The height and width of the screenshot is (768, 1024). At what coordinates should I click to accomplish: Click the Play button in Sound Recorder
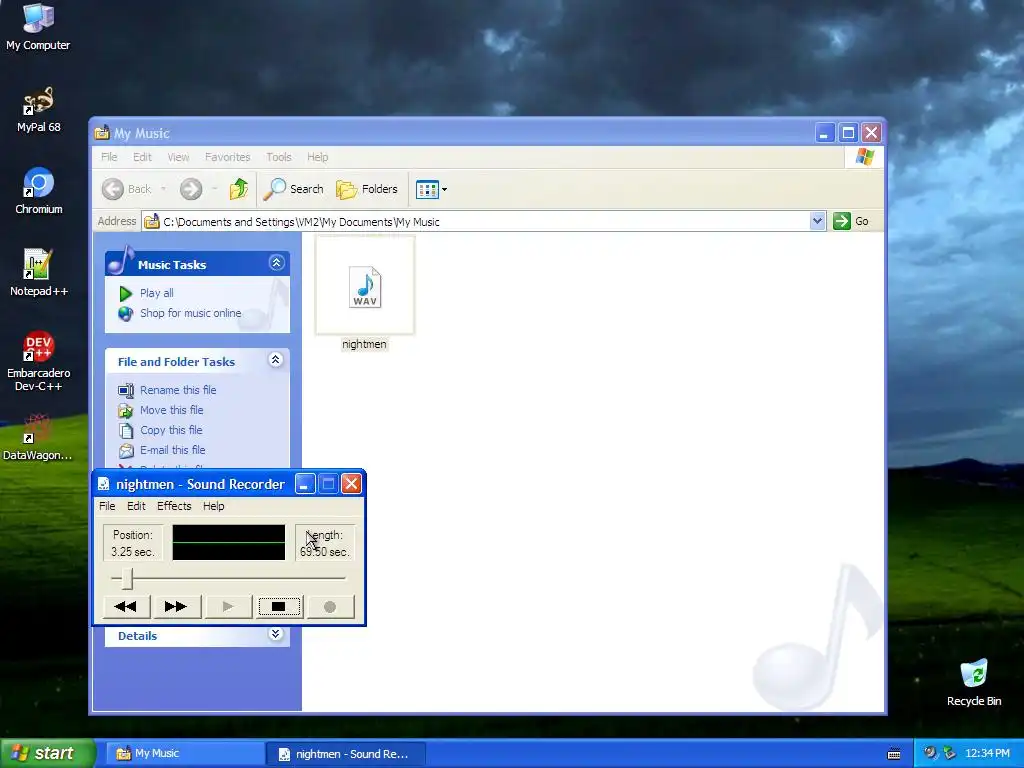point(228,607)
